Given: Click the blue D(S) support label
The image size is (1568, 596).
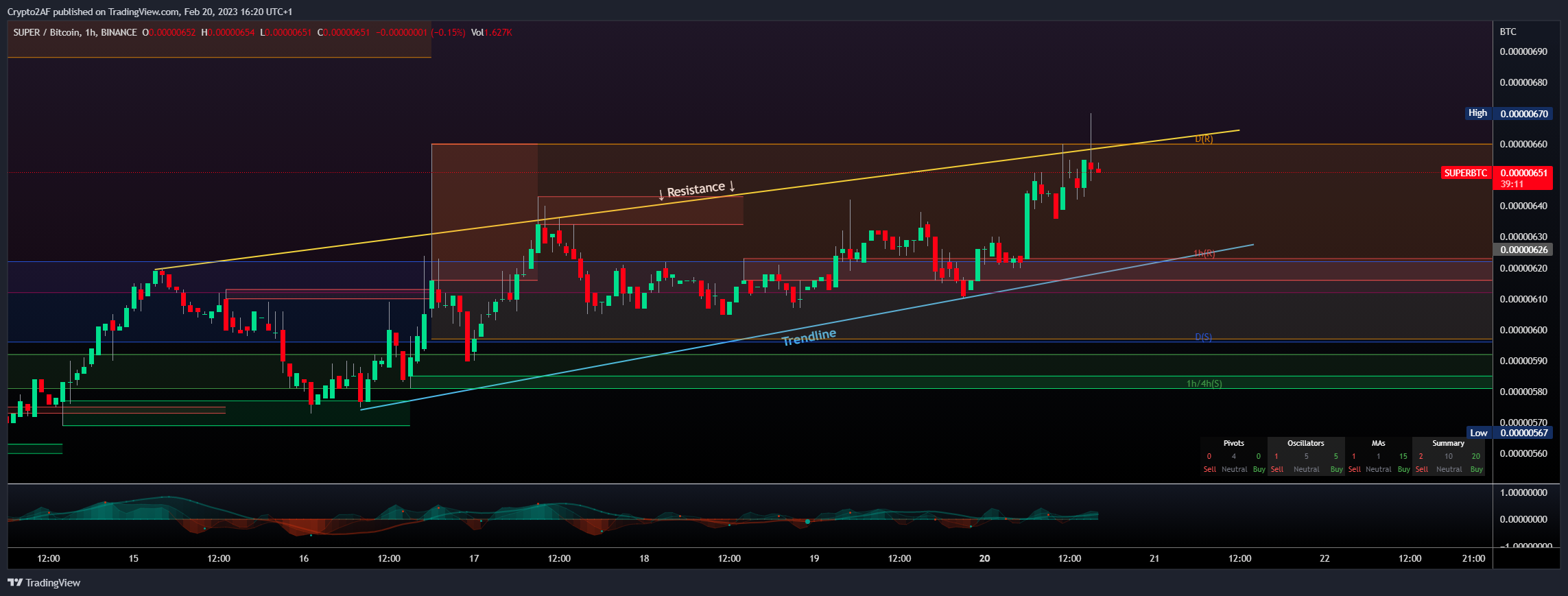Looking at the screenshot, I should coord(1203,337).
